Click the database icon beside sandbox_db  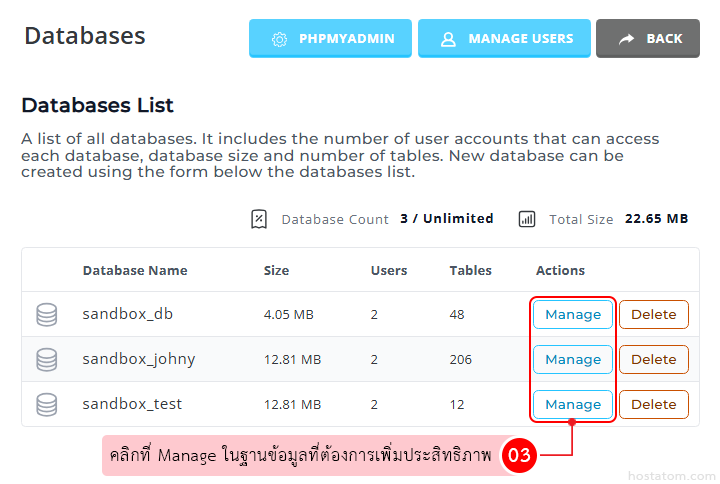[46, 315]
